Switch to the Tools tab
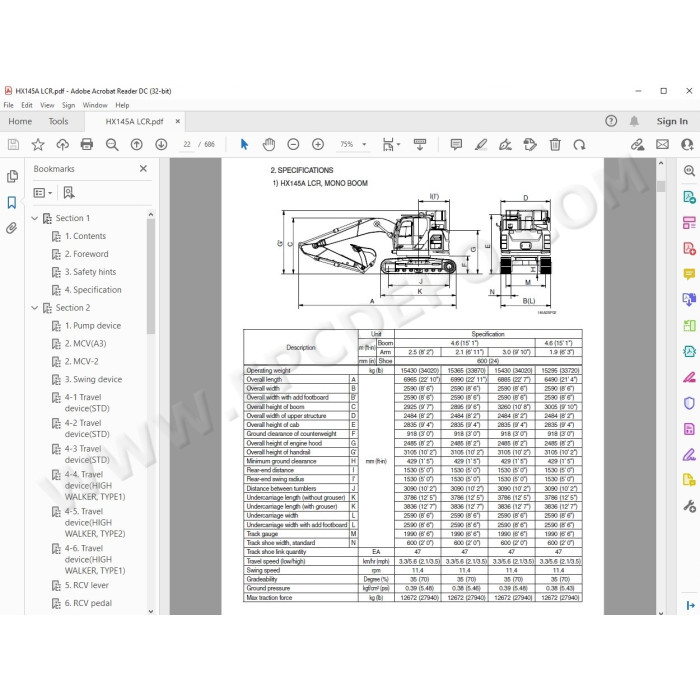700x700 pixels. 58,121
